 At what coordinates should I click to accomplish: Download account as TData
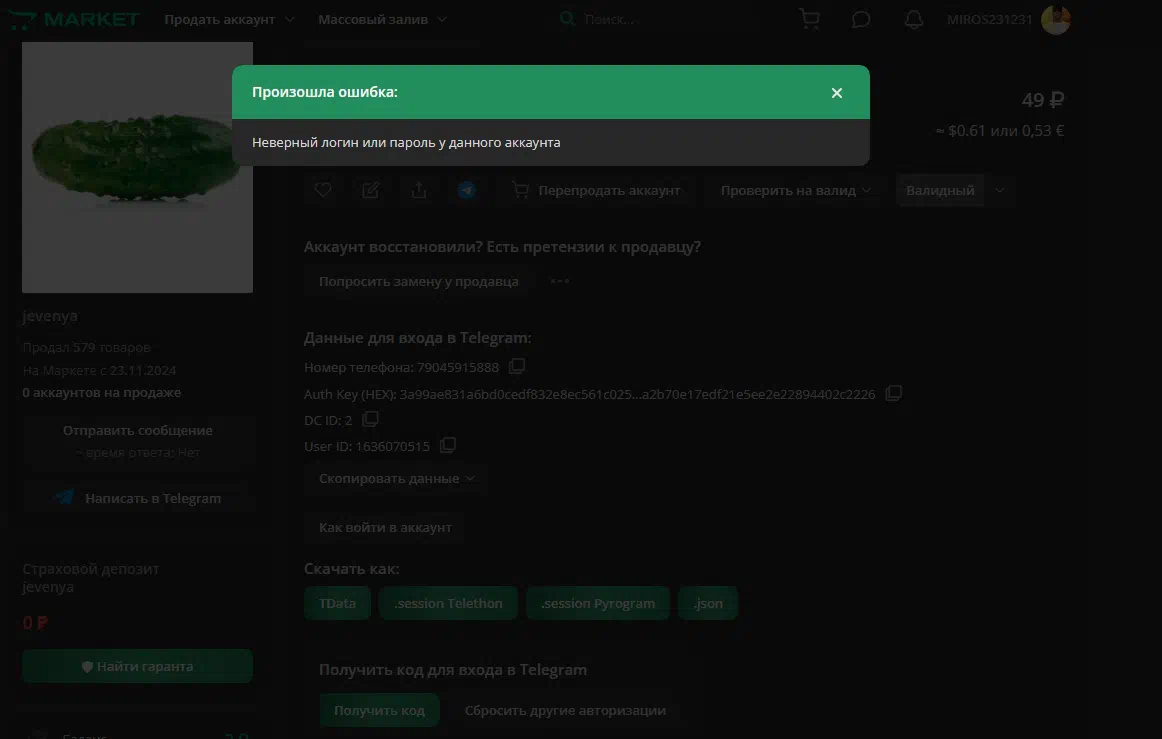coord(337,603)
